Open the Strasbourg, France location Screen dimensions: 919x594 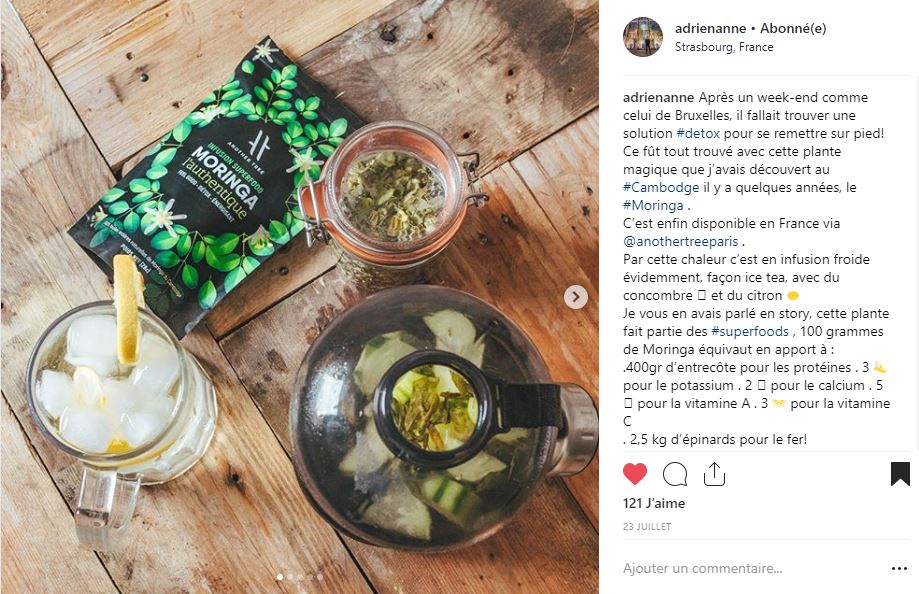point(724,47)
